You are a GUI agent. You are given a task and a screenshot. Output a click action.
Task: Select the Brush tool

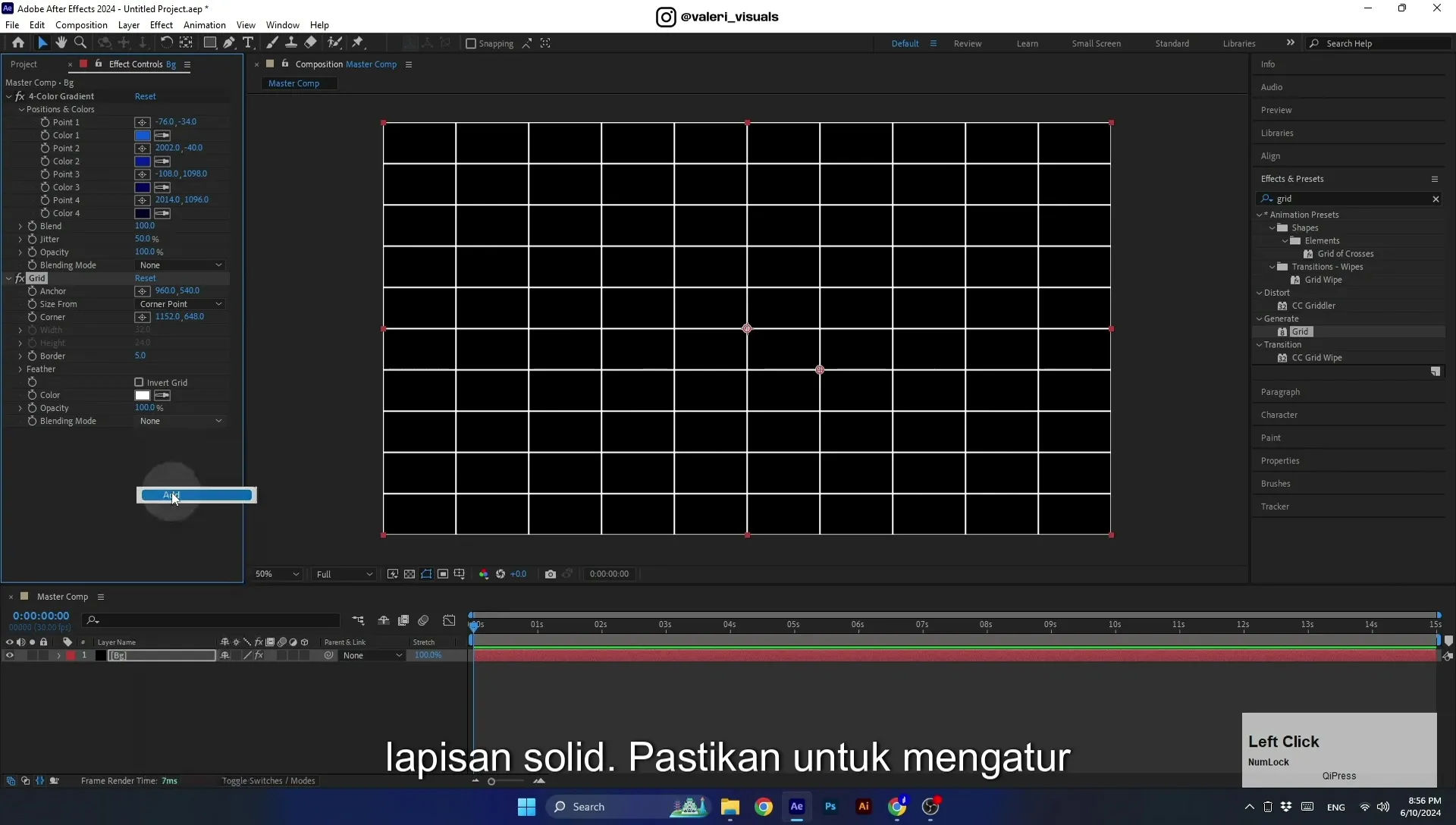point(271,43)
